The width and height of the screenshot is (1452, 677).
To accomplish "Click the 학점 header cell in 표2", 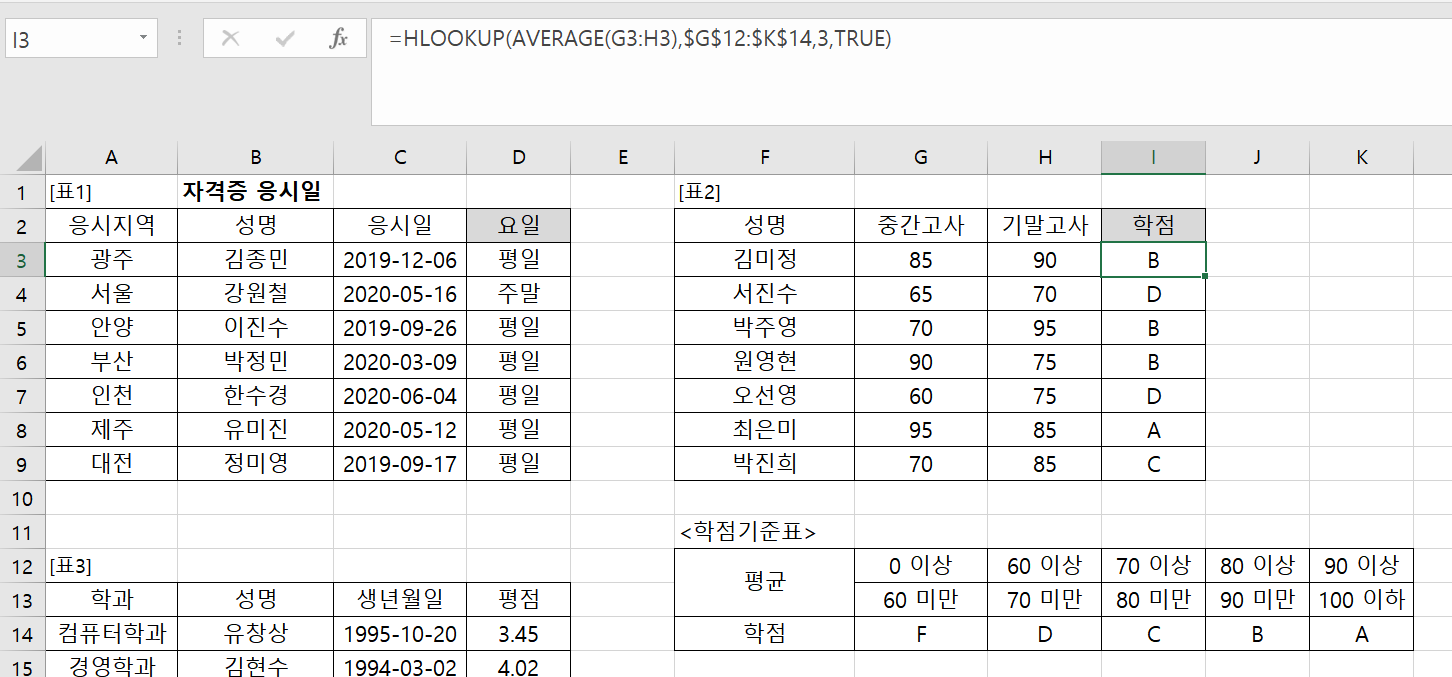I will [x=1153, y=226].
